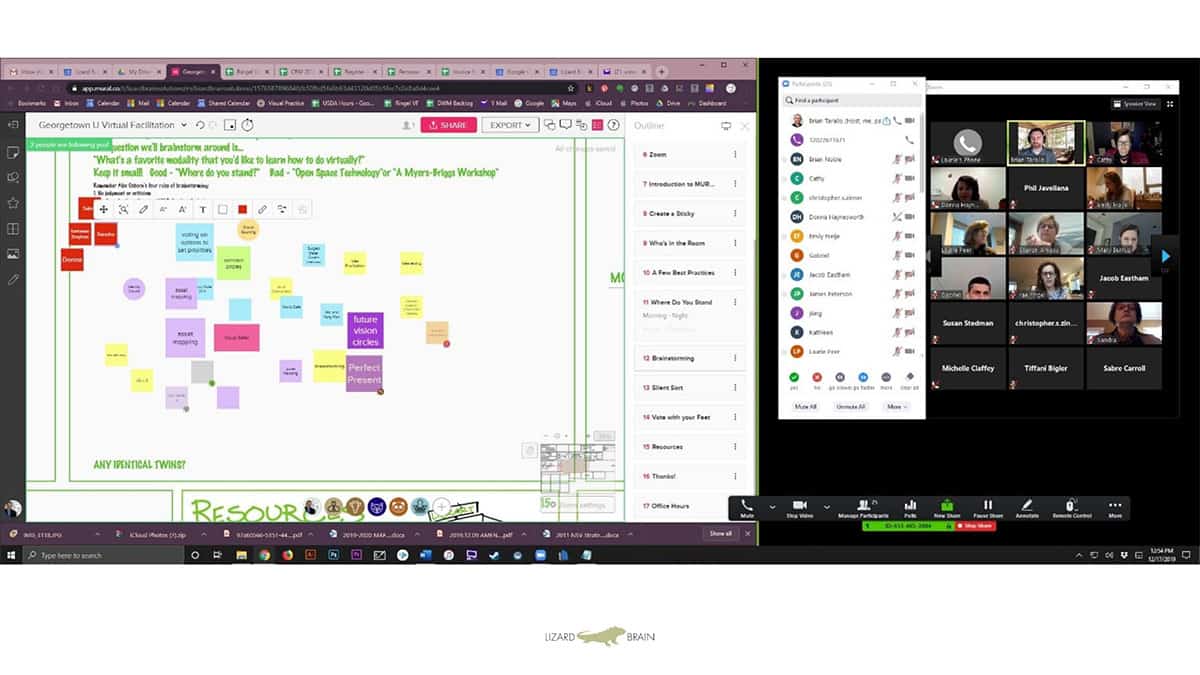Expand the Georgetown U Virtual Facilitation title menu

184,125
